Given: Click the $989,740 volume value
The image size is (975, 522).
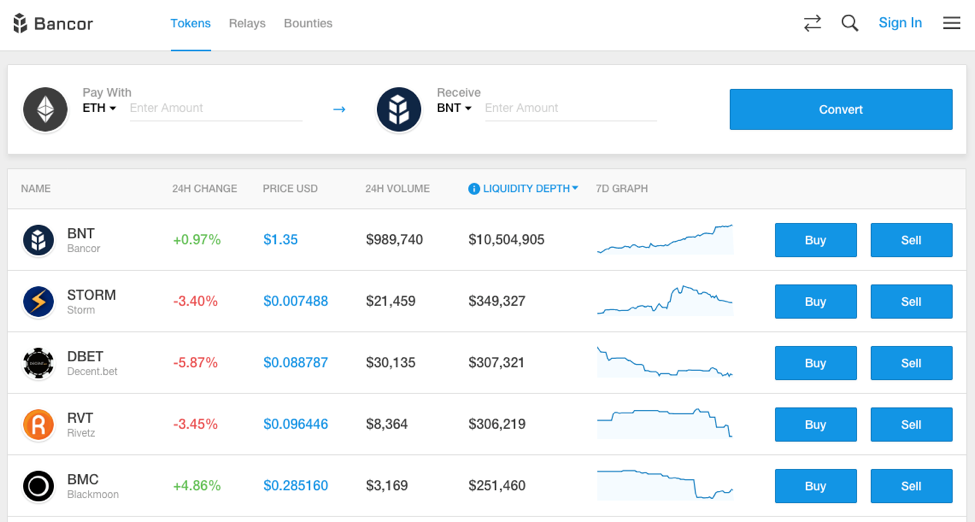Looking at the screenshot, I should pyautogui.click(x=394, y=240).
